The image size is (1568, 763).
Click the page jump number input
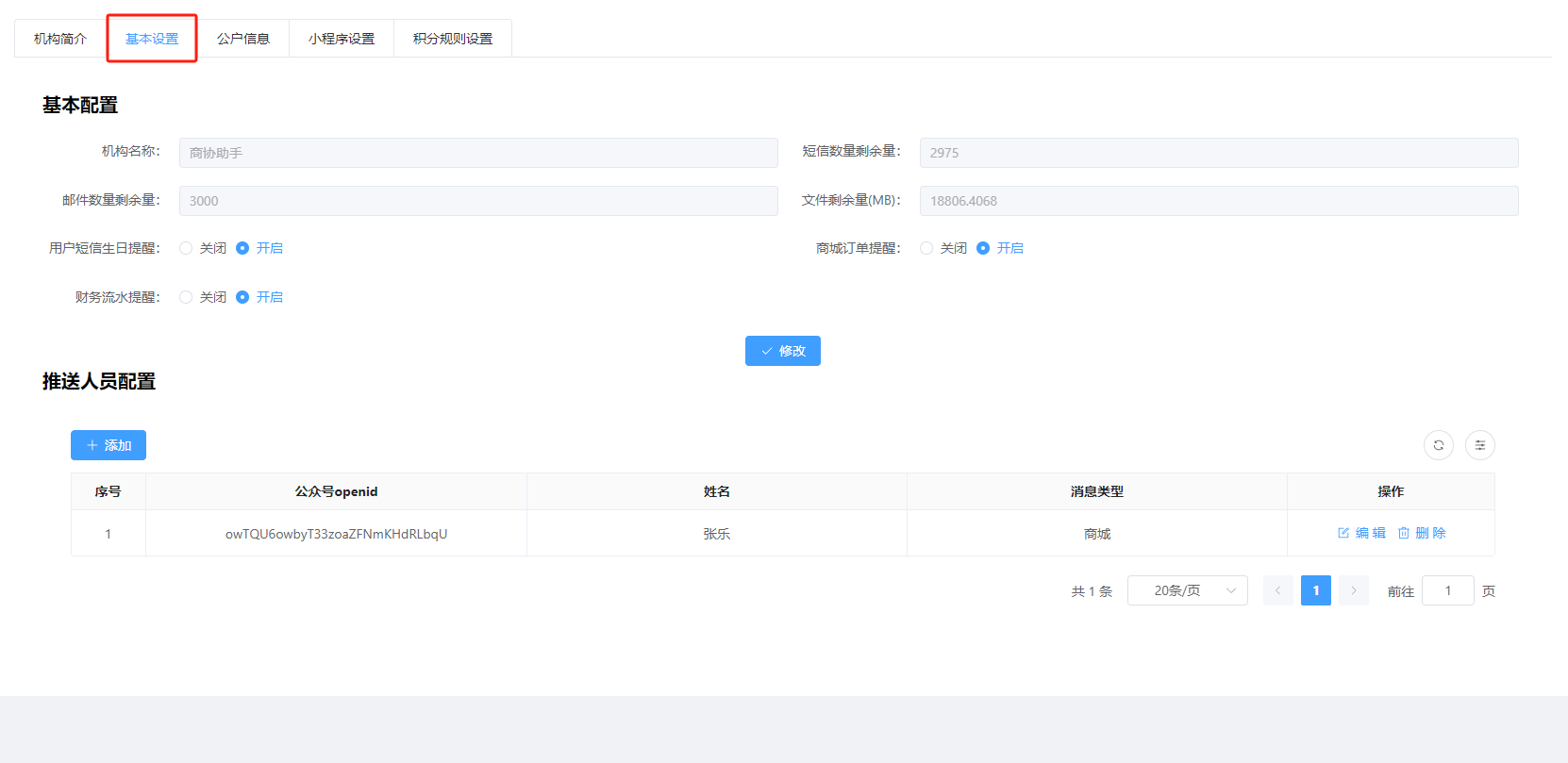[1447, 590]
